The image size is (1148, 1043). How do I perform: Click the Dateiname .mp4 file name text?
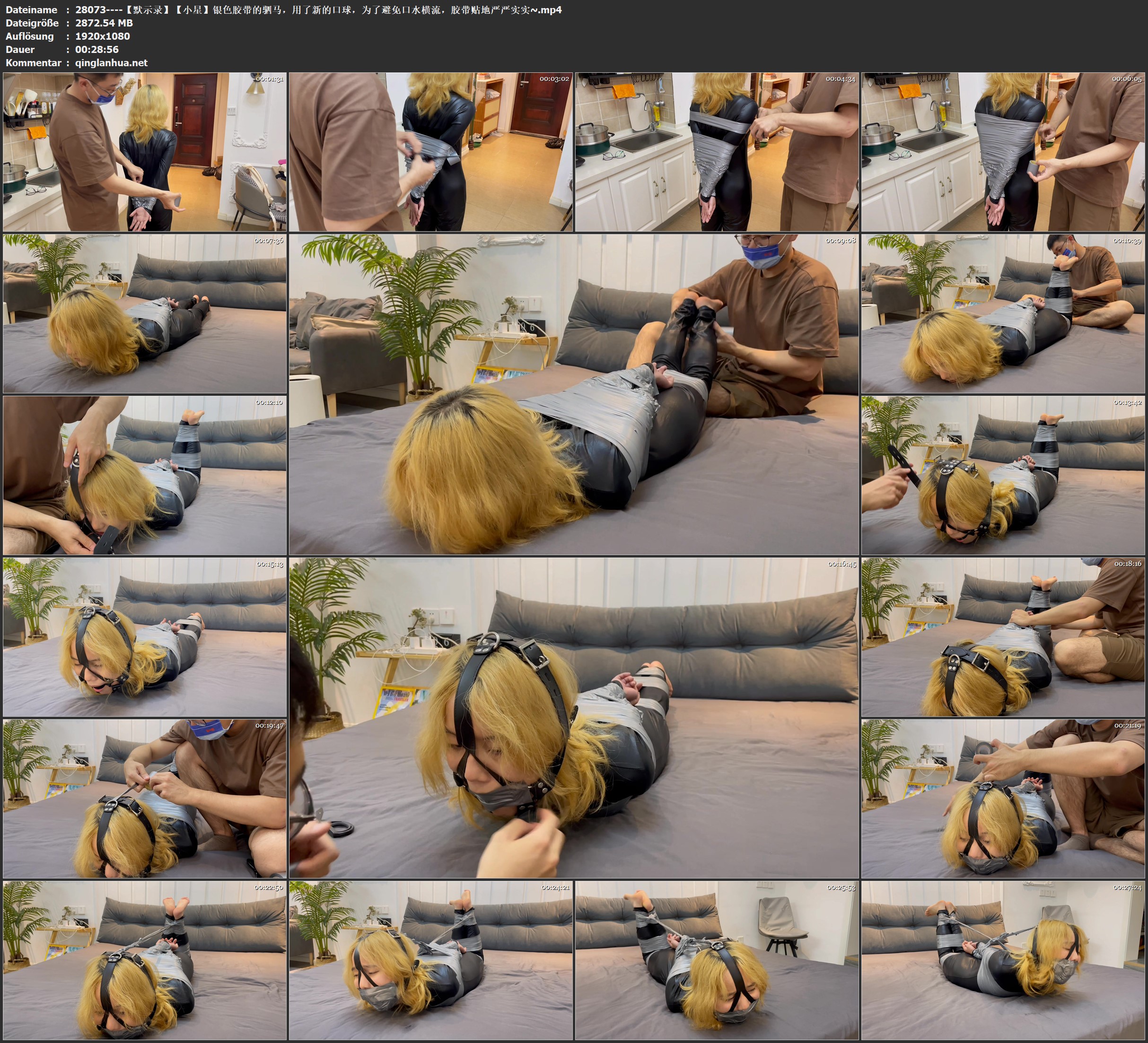(318, 9)
